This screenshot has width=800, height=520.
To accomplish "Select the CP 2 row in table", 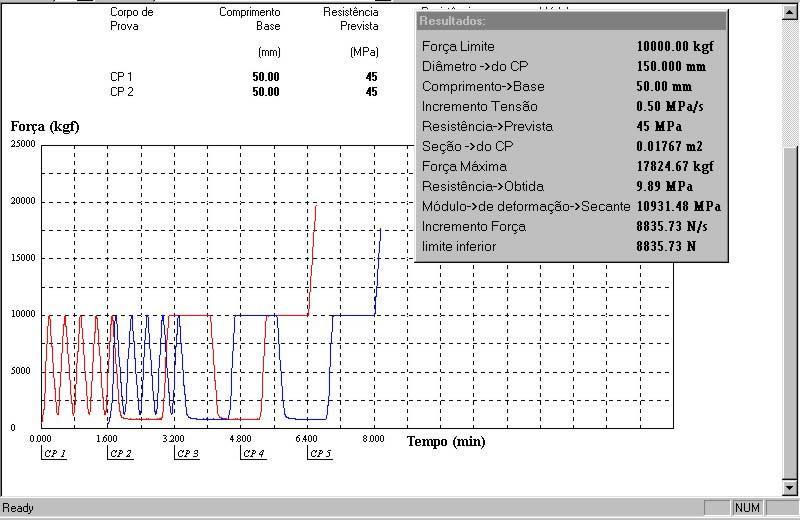I will pyautogui.click(x=244, y=92).
